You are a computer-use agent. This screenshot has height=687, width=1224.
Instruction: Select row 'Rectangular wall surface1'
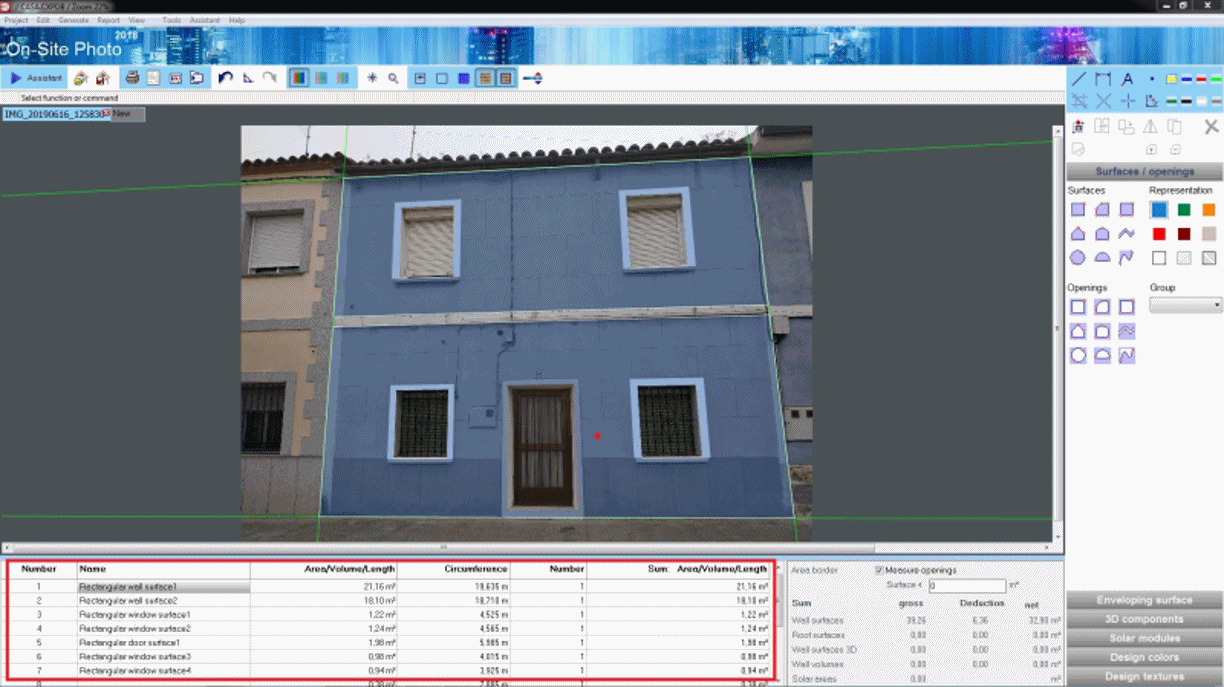pos(391,587)
